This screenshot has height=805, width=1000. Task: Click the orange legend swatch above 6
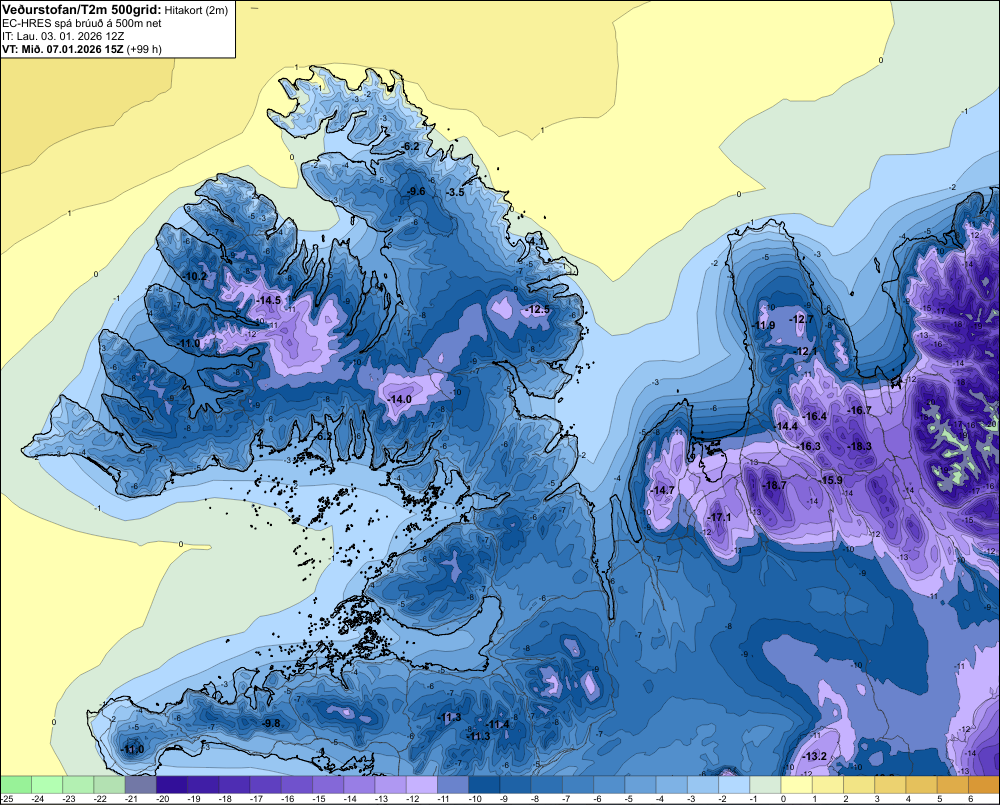[984, 784]
